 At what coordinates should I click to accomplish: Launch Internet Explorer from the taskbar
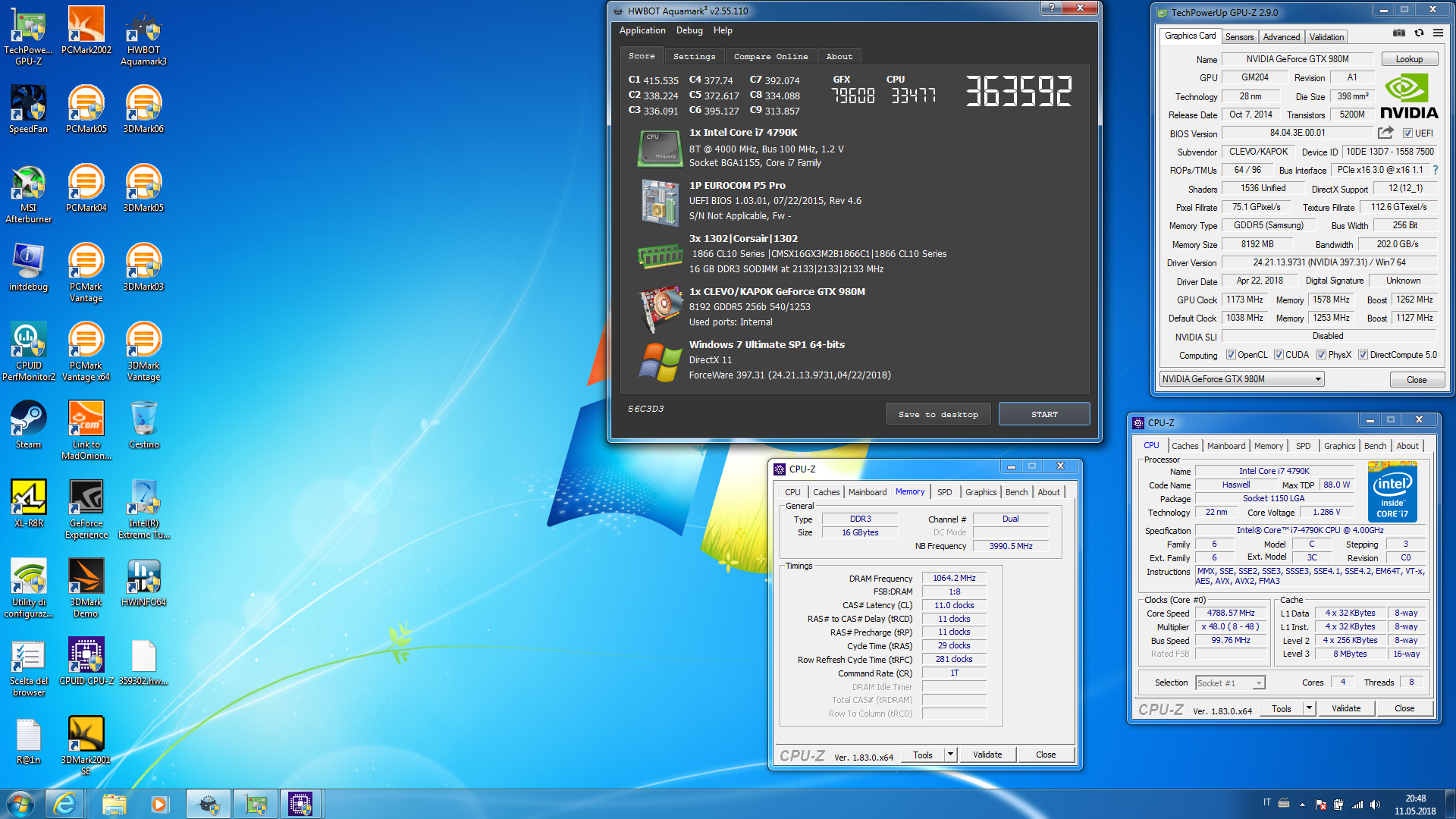click(x=65, y=804)
